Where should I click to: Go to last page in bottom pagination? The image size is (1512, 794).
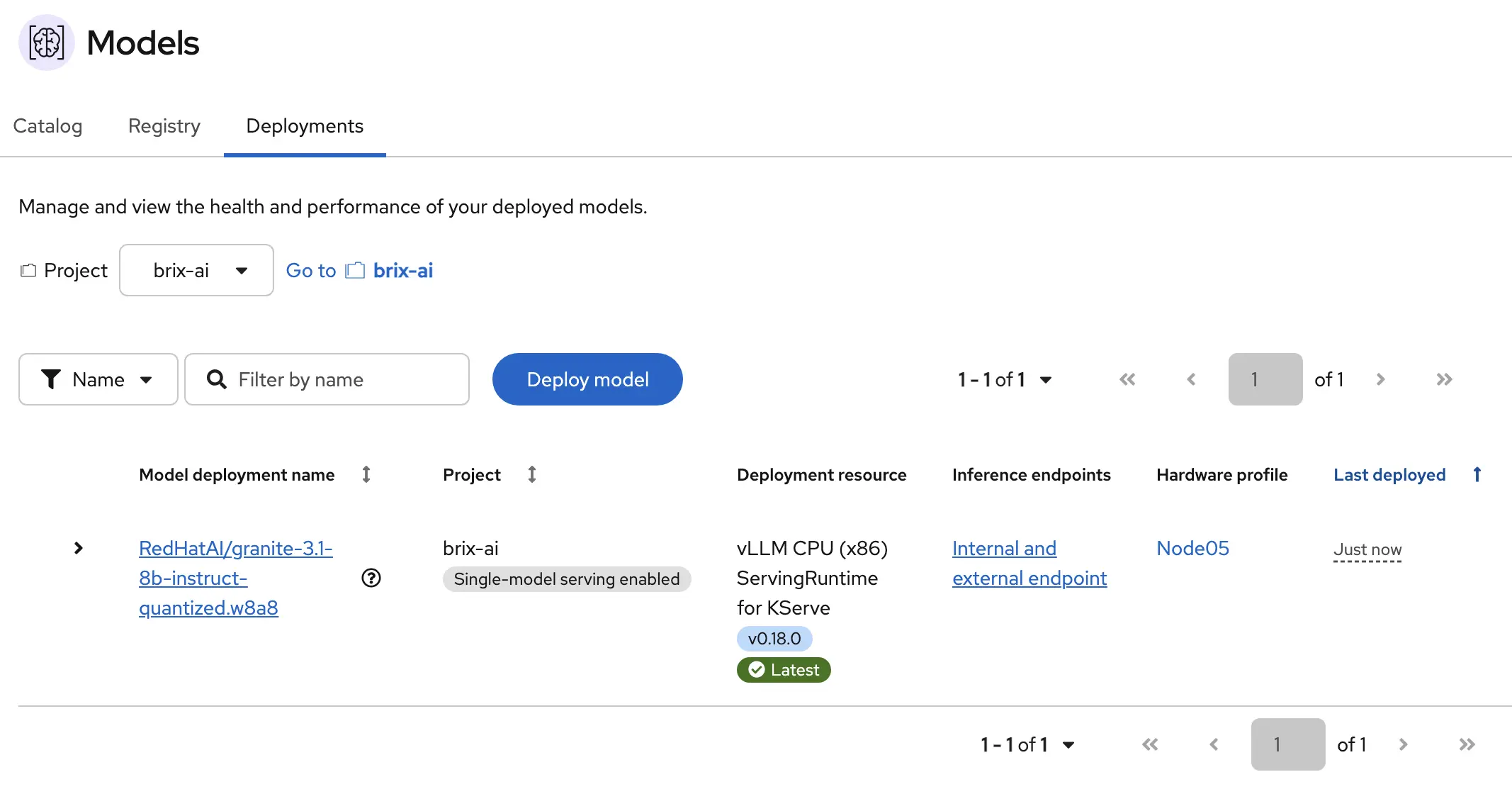(1467, 744)
